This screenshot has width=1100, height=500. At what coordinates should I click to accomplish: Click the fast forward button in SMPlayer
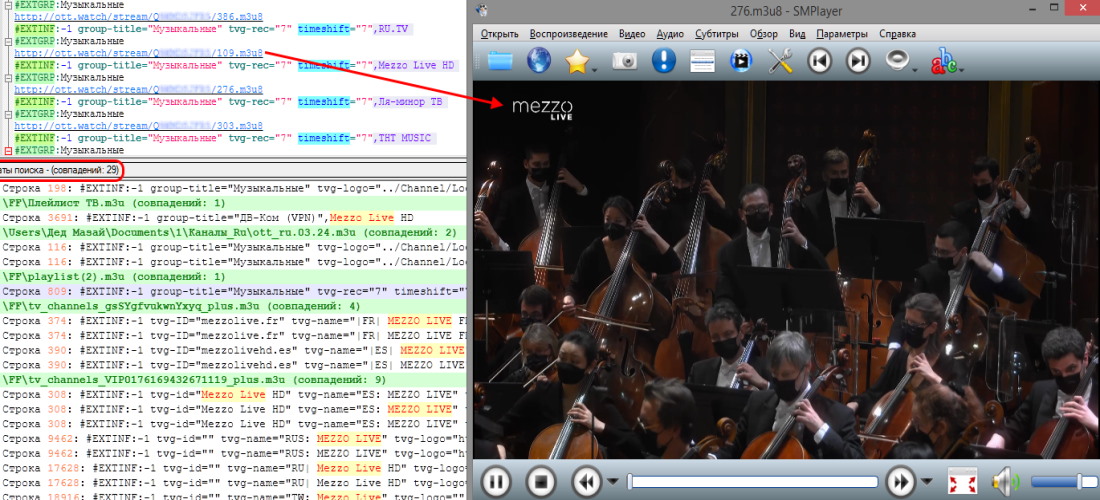tap(901, 482)
